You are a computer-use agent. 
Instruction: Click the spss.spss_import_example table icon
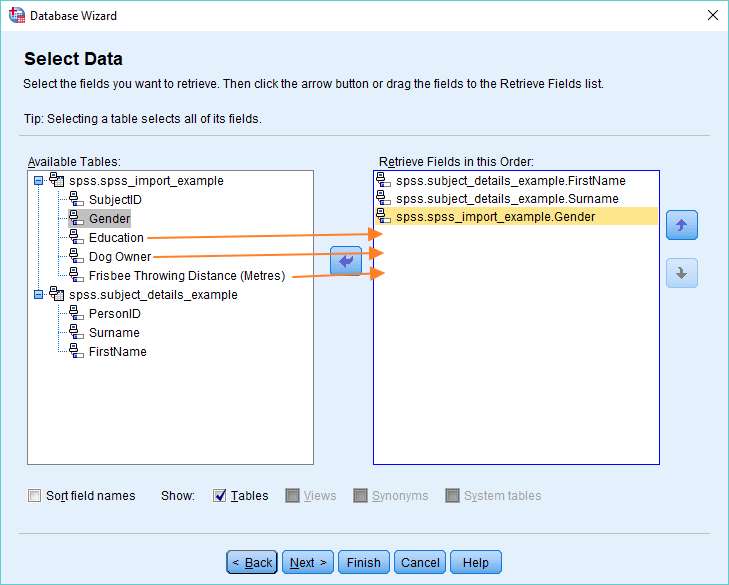coord(57,179)
